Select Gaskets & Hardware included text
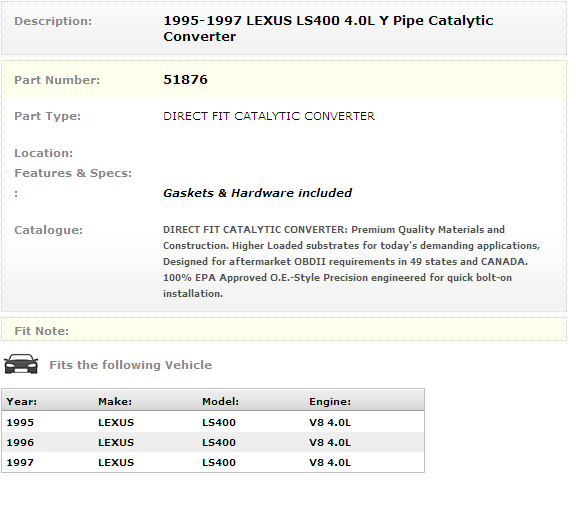Screen dimensions: 570x527 tap(257, 193)
